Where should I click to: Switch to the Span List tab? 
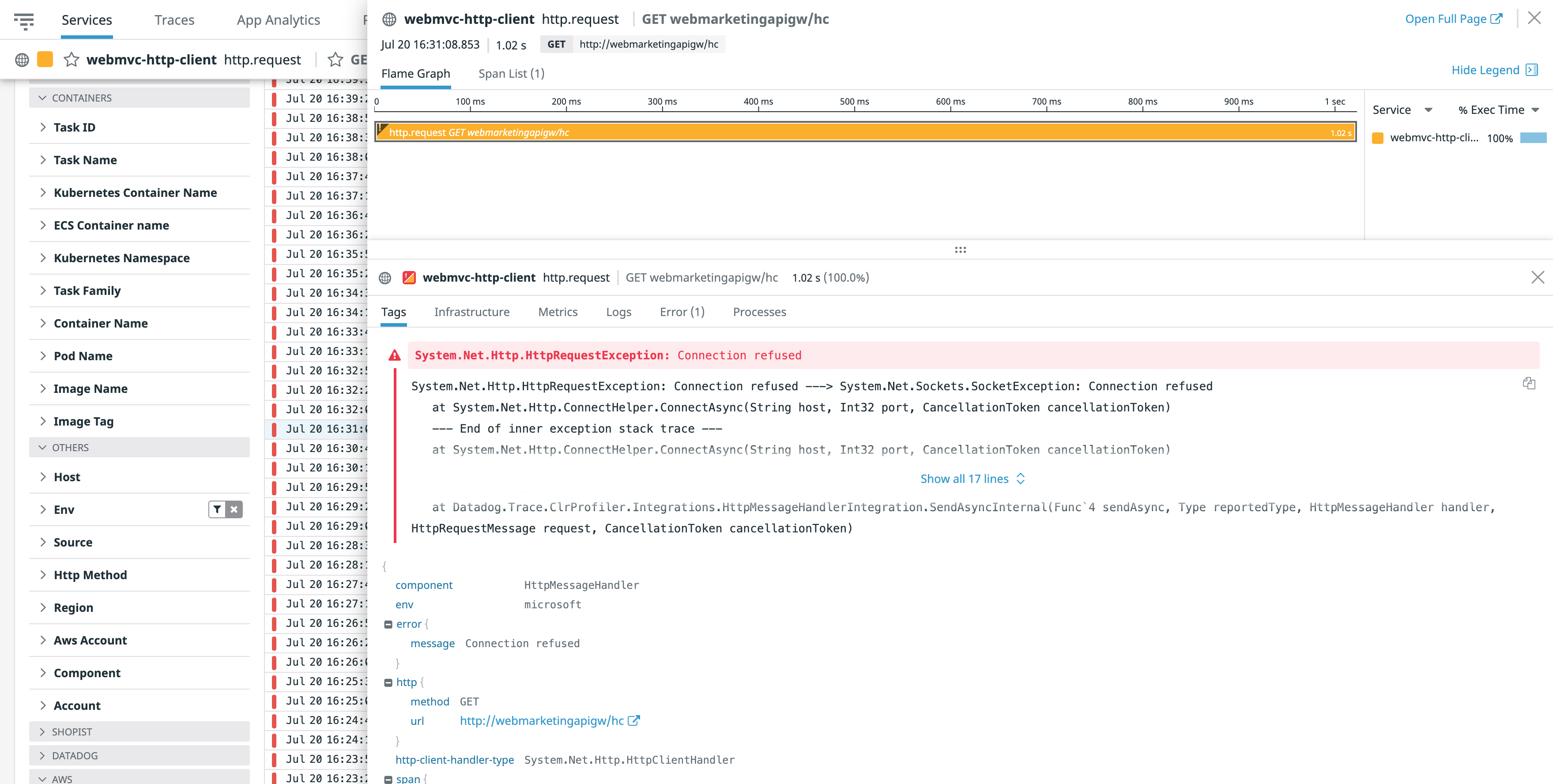511,73
